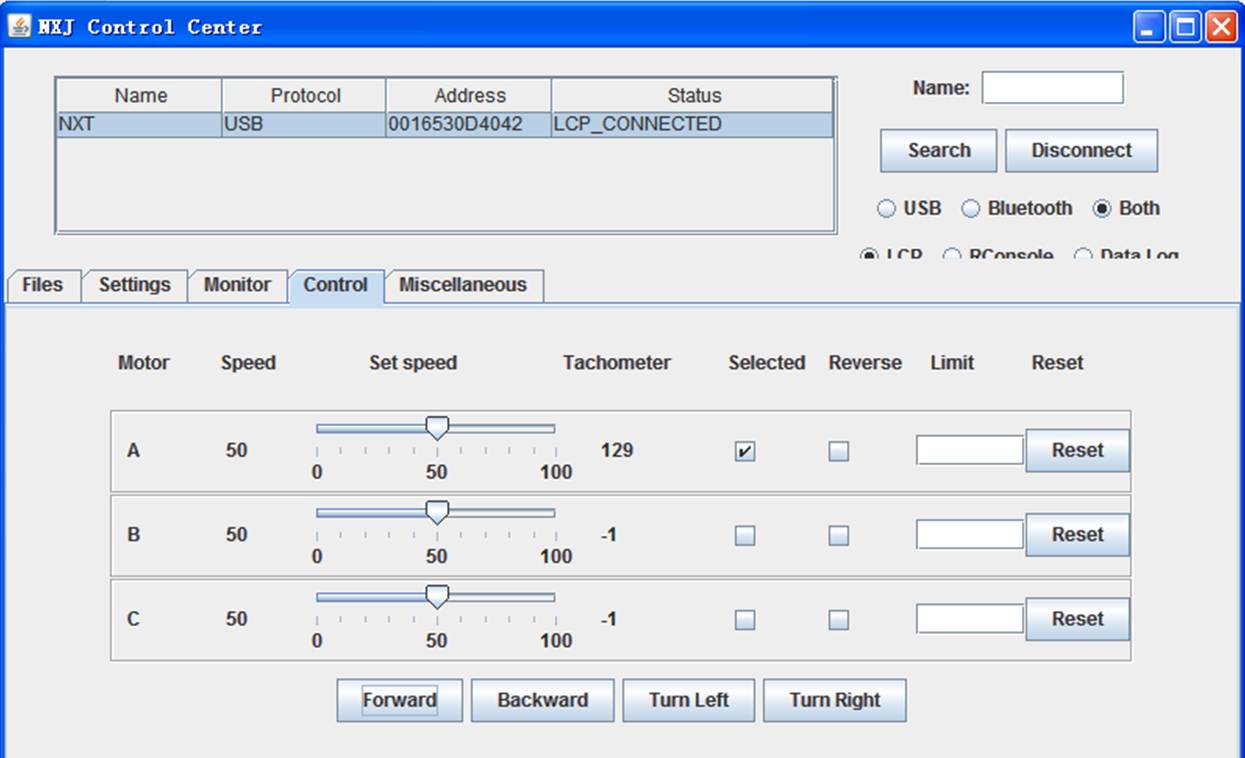Click the address cell 0016530D4042
The image size is (1245, 758).
coord(469,124)
